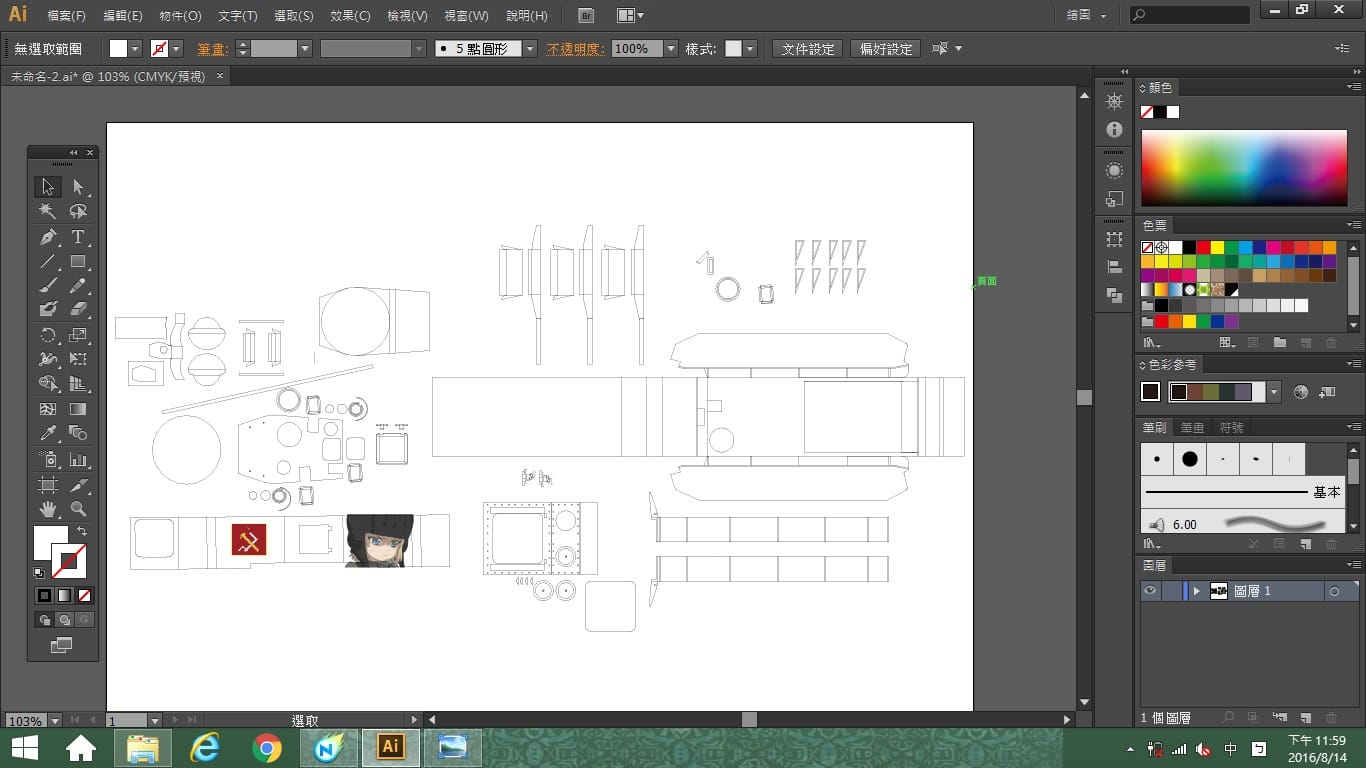
Task: Open Illustrator from the Windows taskbar
Action: point(391,747)
